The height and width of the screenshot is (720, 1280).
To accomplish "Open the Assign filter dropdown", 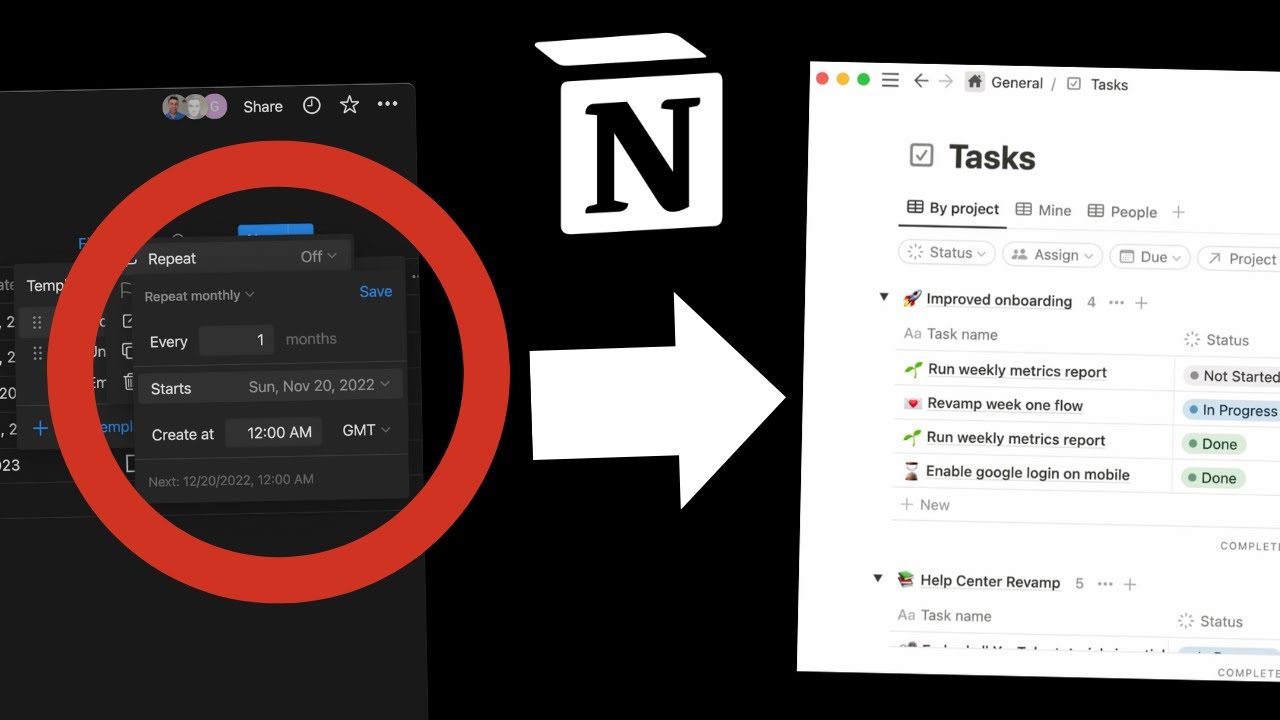I will (1052, 255).
